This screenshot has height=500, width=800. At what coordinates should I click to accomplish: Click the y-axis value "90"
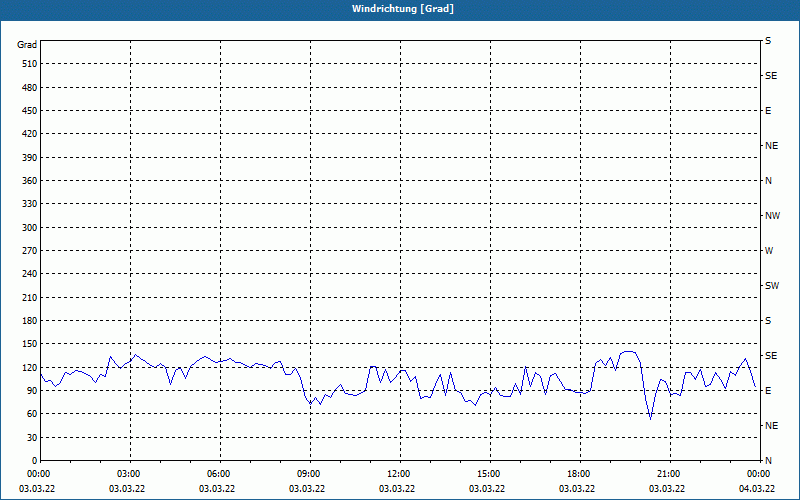[x=32, y=391]
